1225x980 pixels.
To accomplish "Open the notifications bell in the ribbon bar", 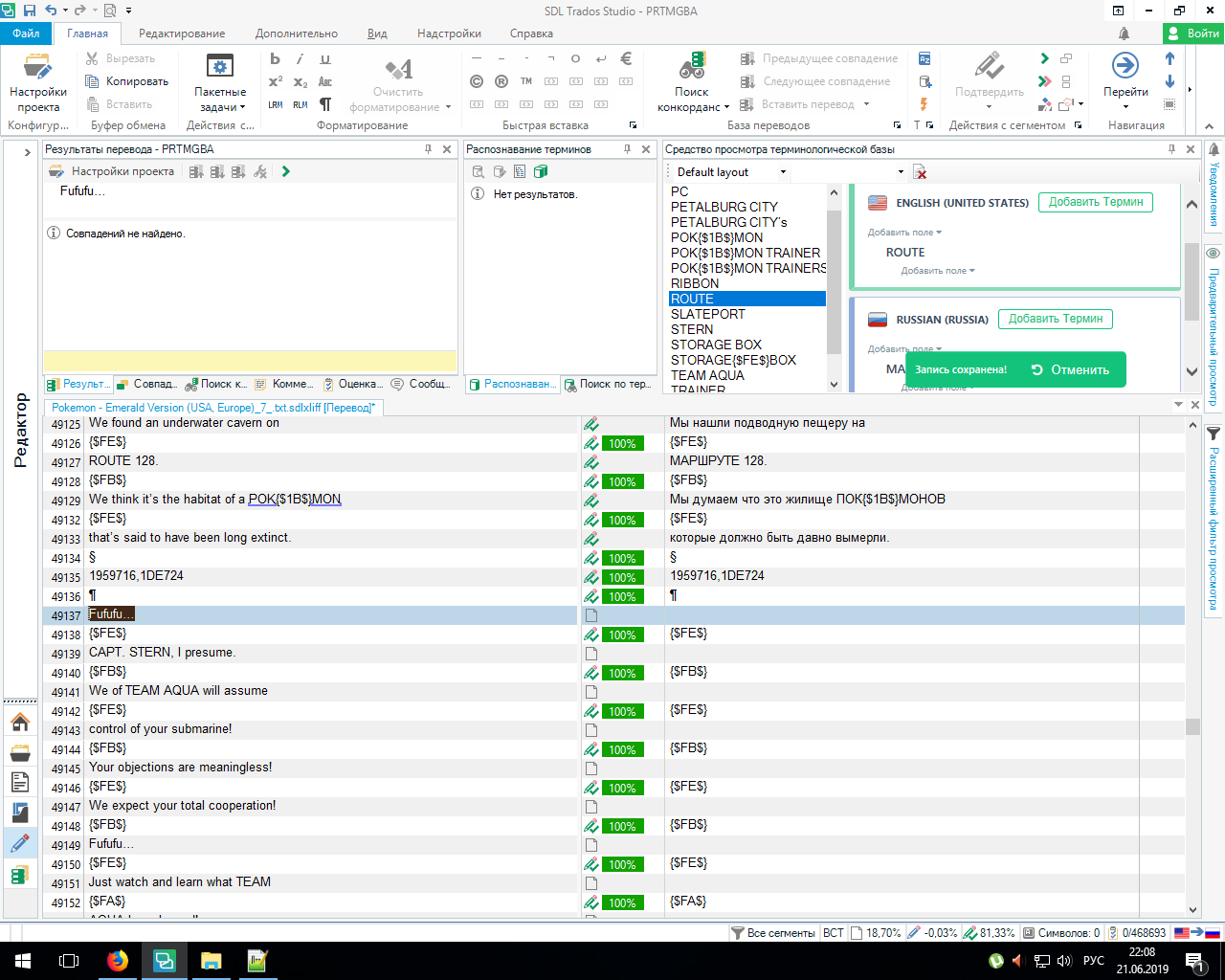I will [x=1124, y=33].
